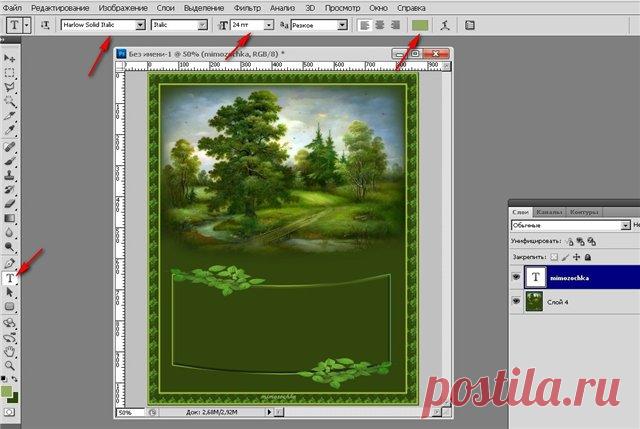Pick the Magic Wand tool
This screenshot has width=640, height=429.
pyautogui.click(x=9, y=101)
